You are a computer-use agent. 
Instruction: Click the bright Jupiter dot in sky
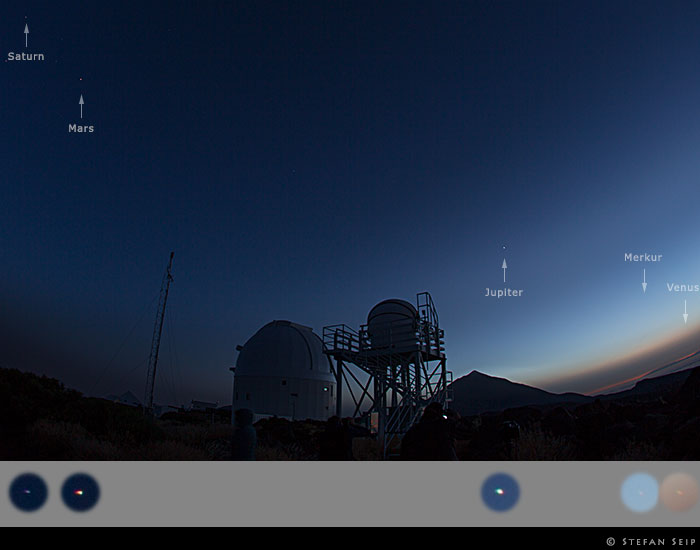(504, 247)
